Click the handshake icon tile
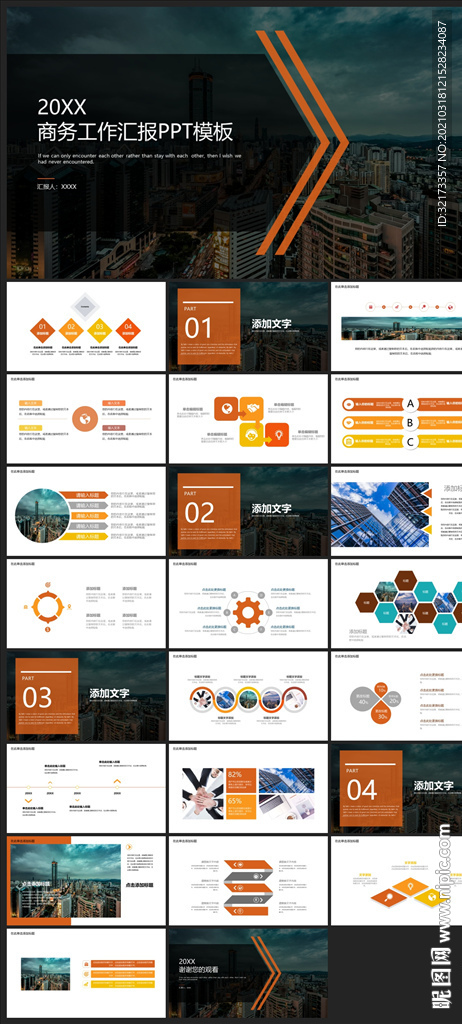The image size is (462, 1024). click(251, 409)
